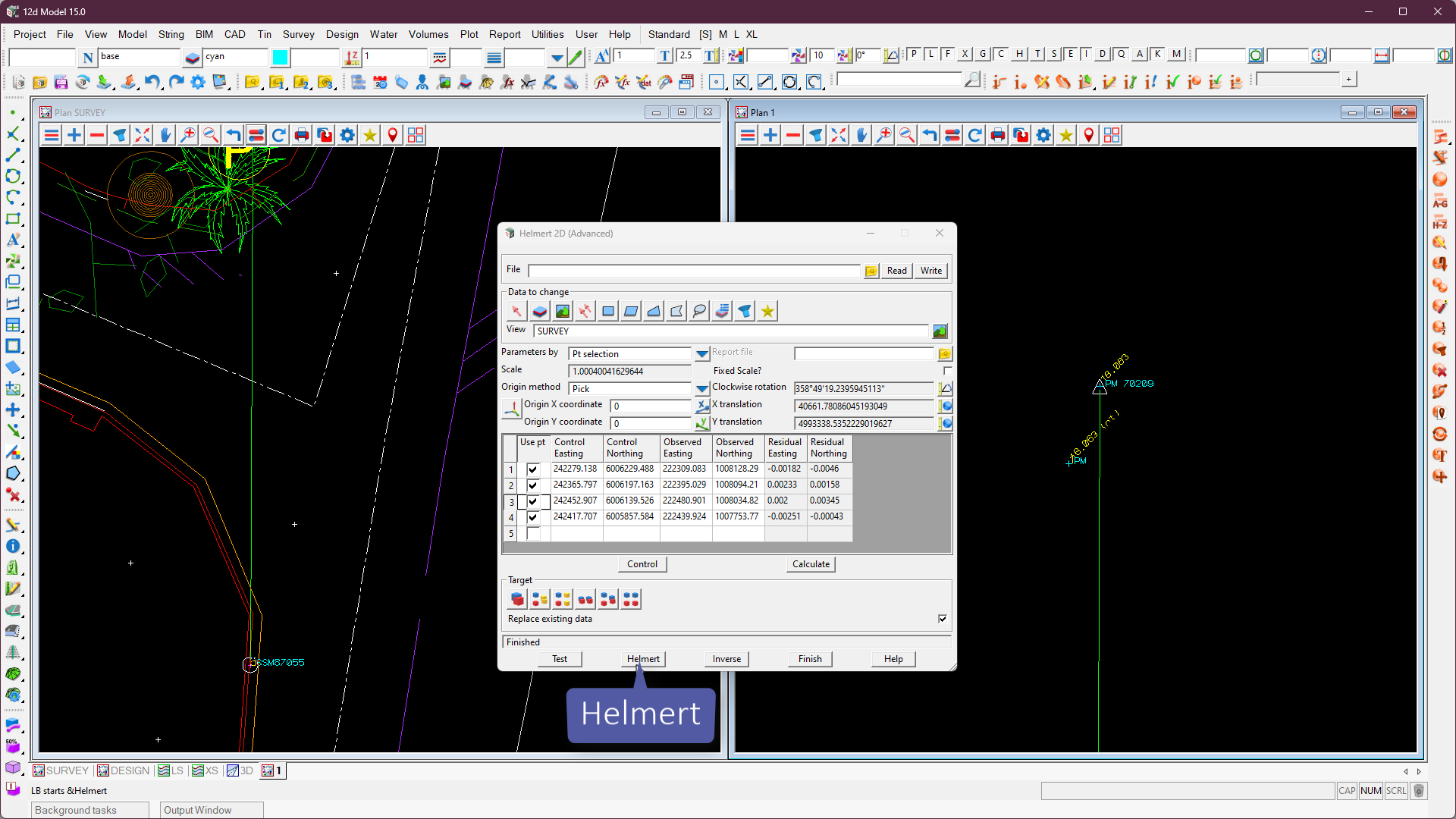Viewport: 1456px width, 819px height.
Task: Click the red location pin icon in Plan 1 toolbar
Action: tap(1089, 135)
